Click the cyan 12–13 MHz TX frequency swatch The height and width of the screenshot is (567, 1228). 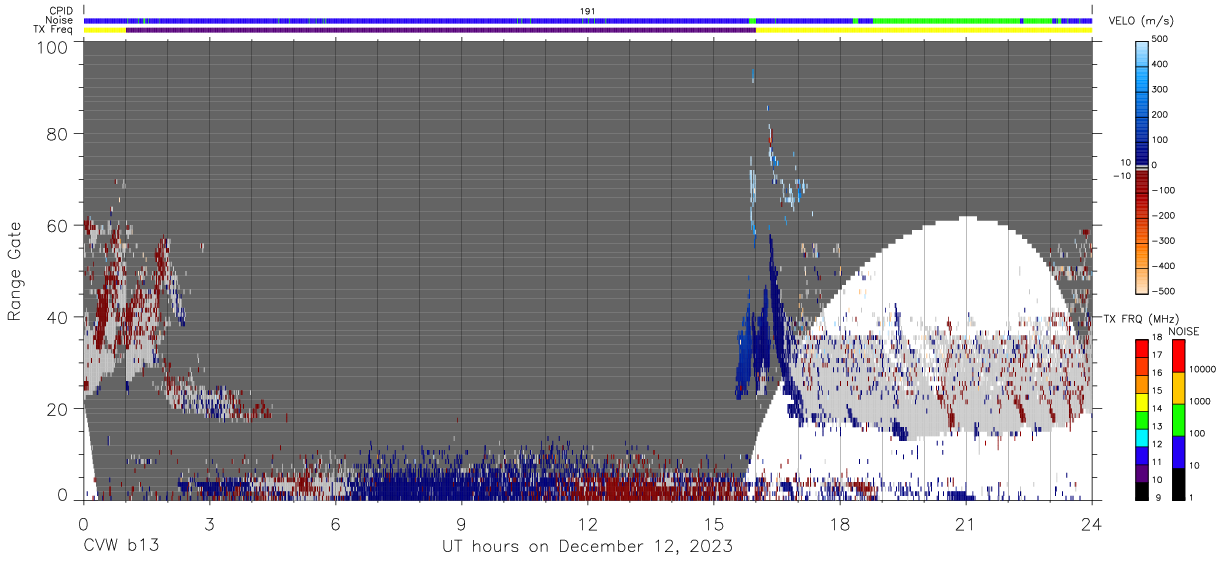(x=1141, y=438)
